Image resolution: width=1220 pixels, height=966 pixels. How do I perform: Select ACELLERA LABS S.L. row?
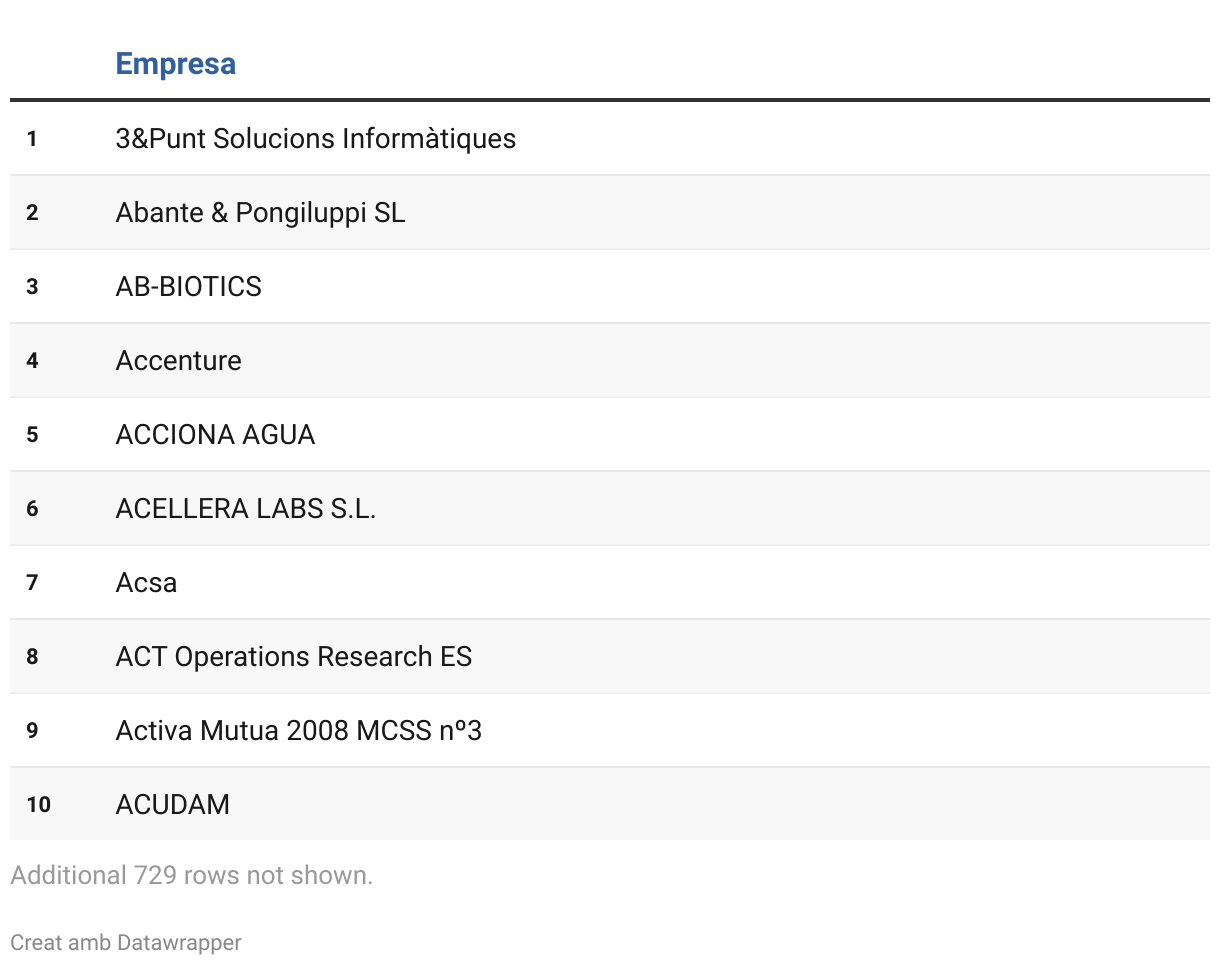click(610, 508)
